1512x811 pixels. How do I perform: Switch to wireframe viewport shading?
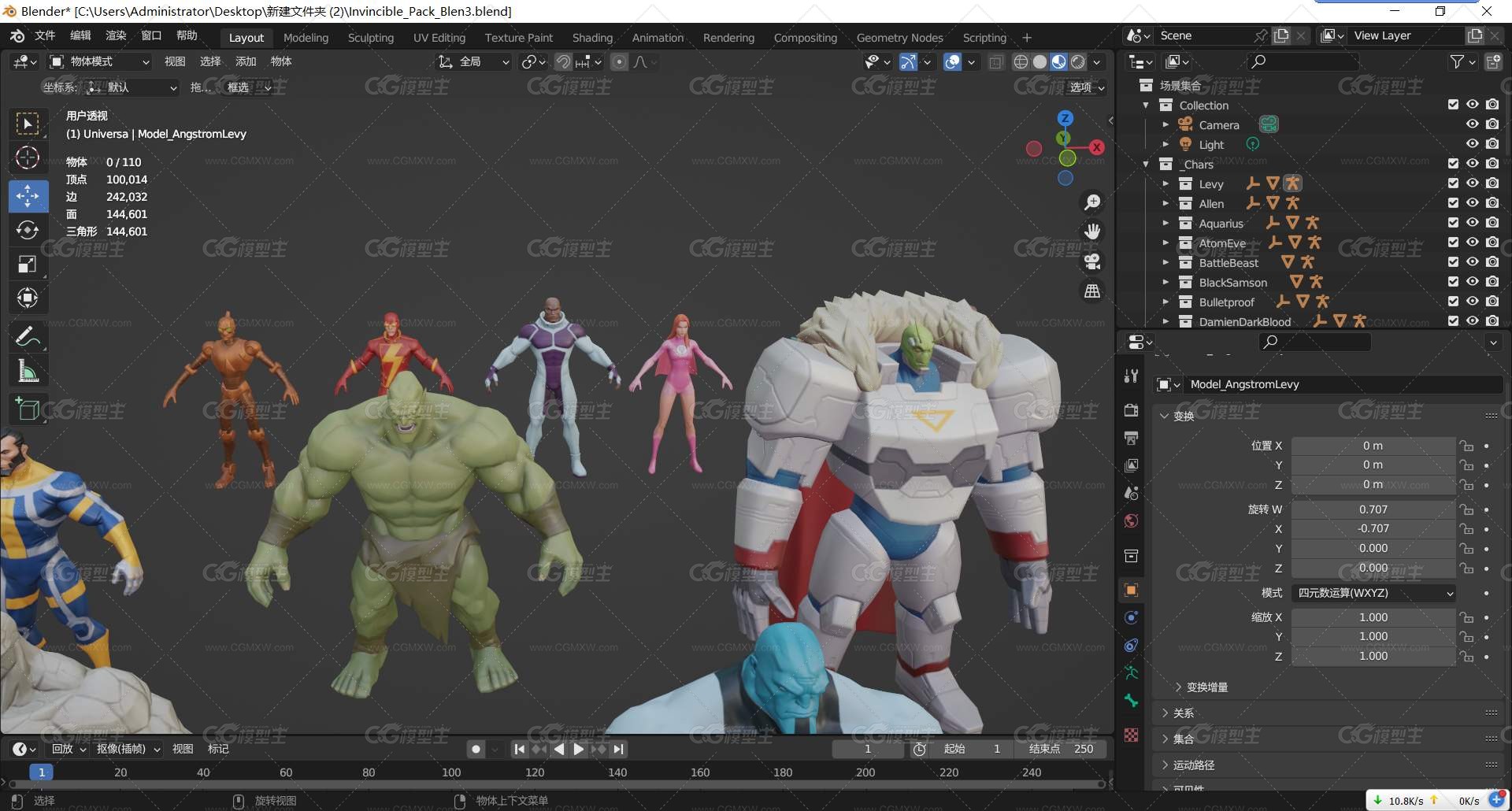(1021, 61)
